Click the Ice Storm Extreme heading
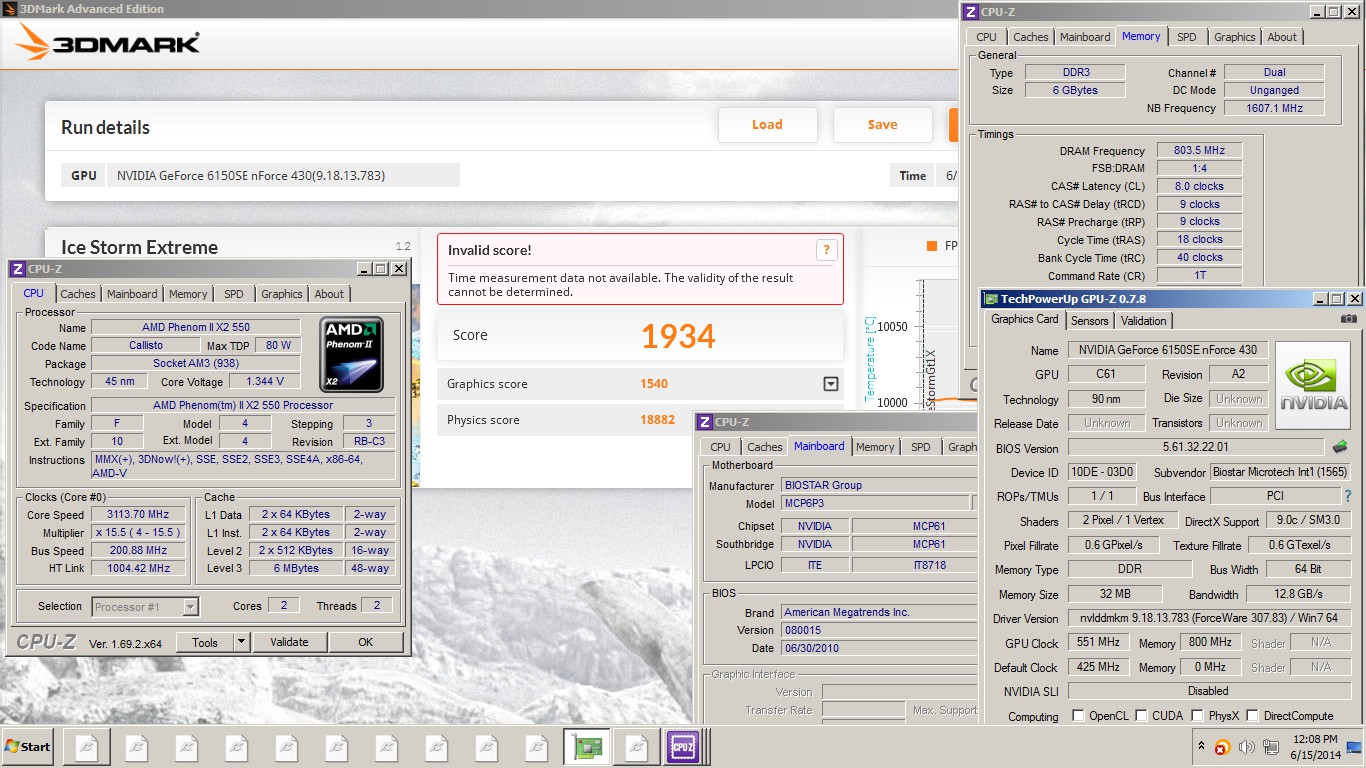 (x=139, y=247)
